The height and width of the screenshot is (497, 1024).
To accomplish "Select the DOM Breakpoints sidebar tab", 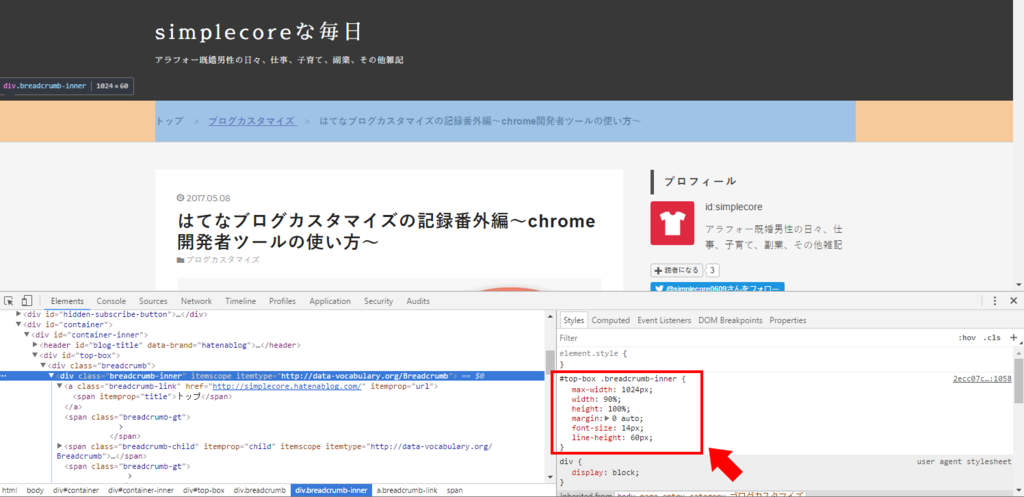I will pos(730,320).
